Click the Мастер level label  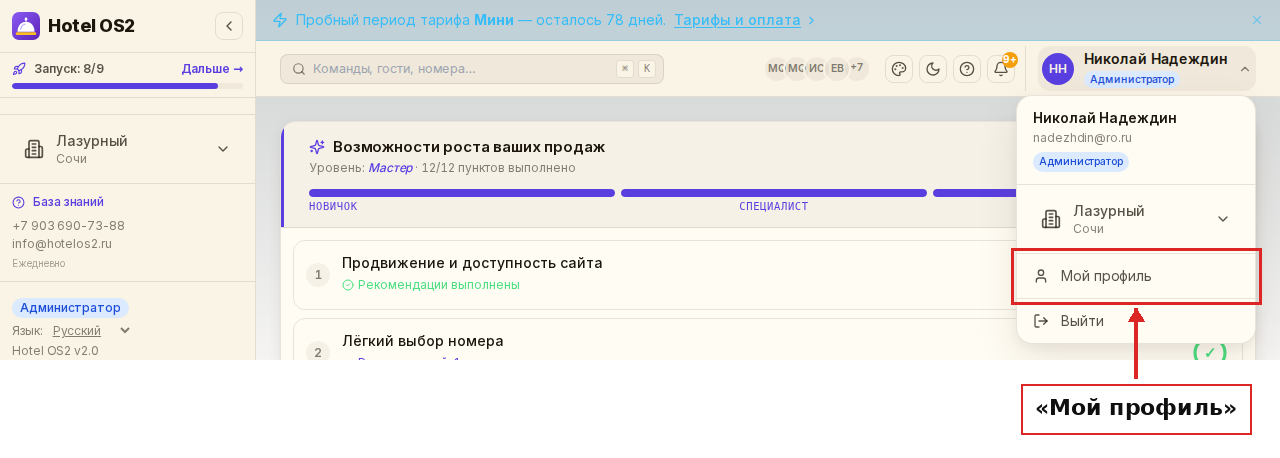(390, 168)
